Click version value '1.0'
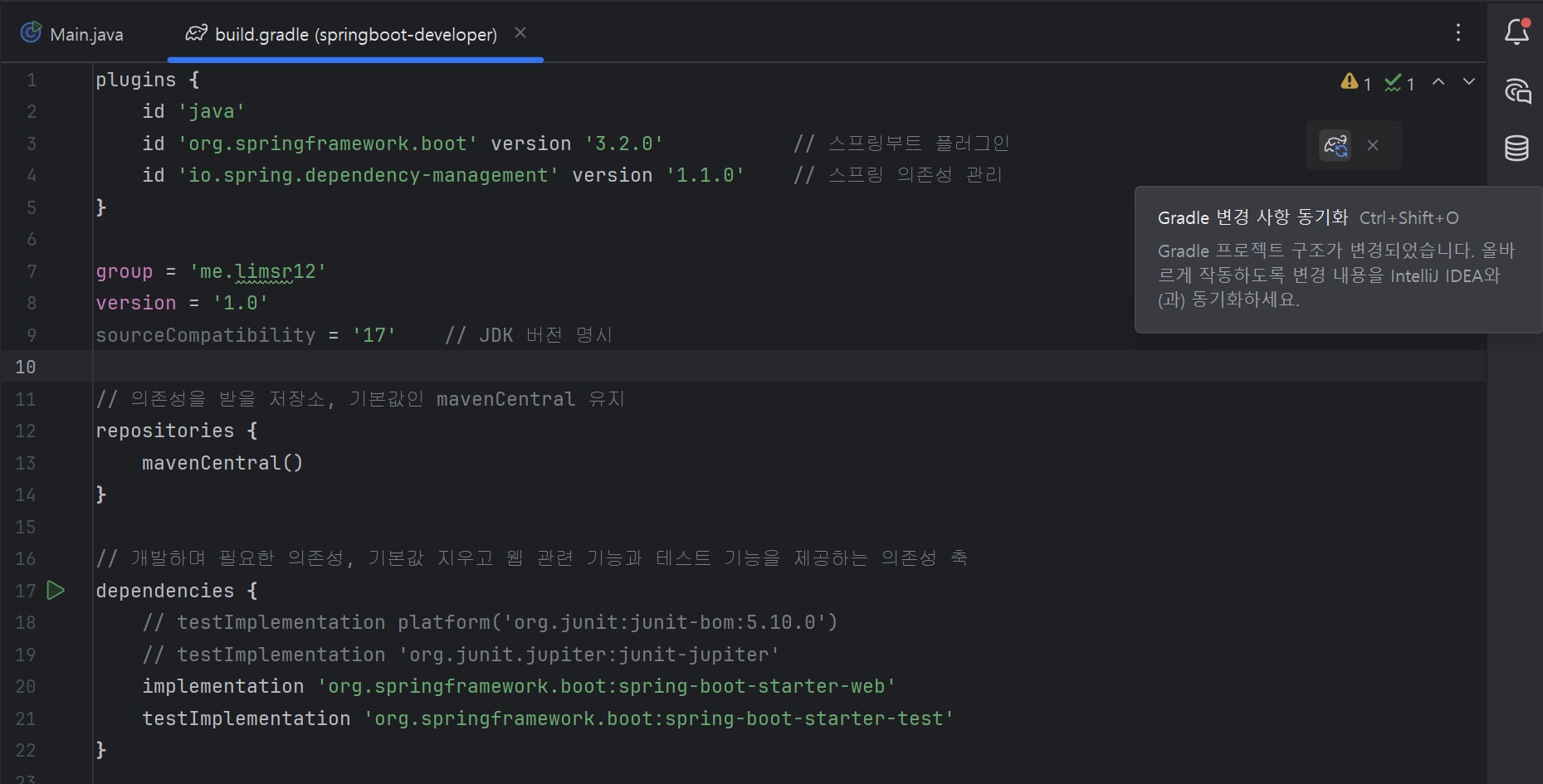 (x=241, y=303)
